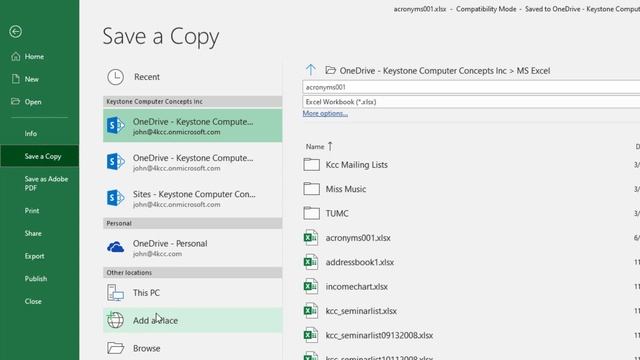Select the incomechart.xlsx file
640x360 pixels.
click(x=356, y=287)
